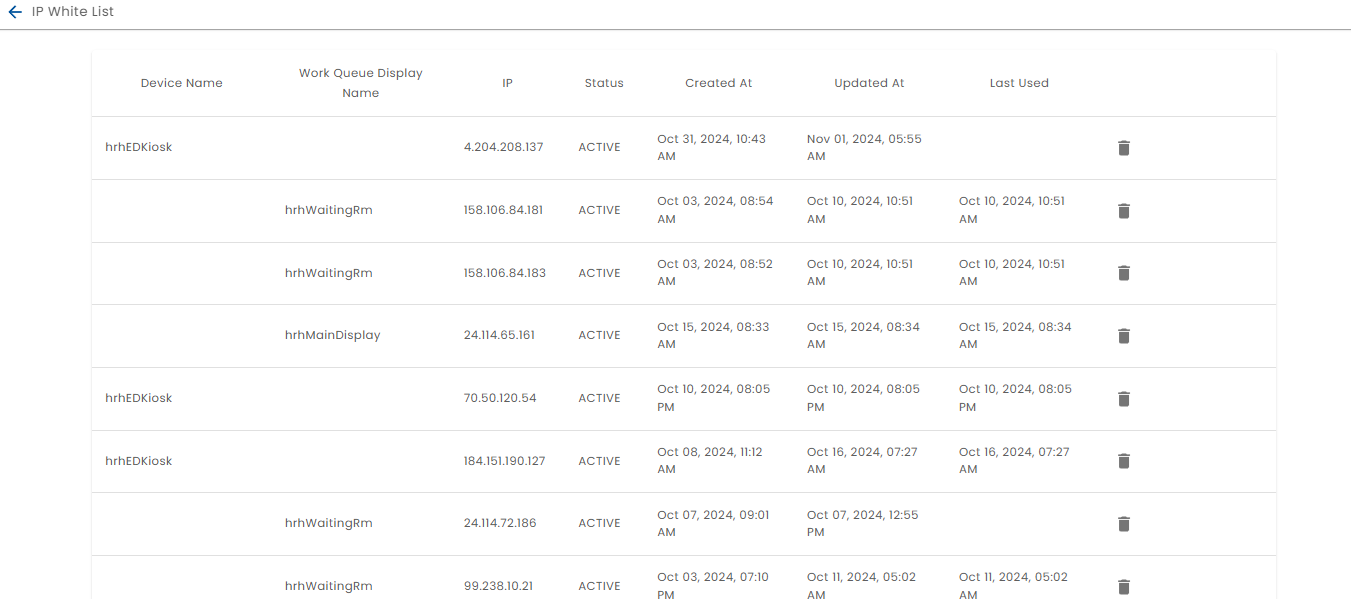The image size is (1351, 599).
Task: Click the IP White List page title
Action: 73,12
